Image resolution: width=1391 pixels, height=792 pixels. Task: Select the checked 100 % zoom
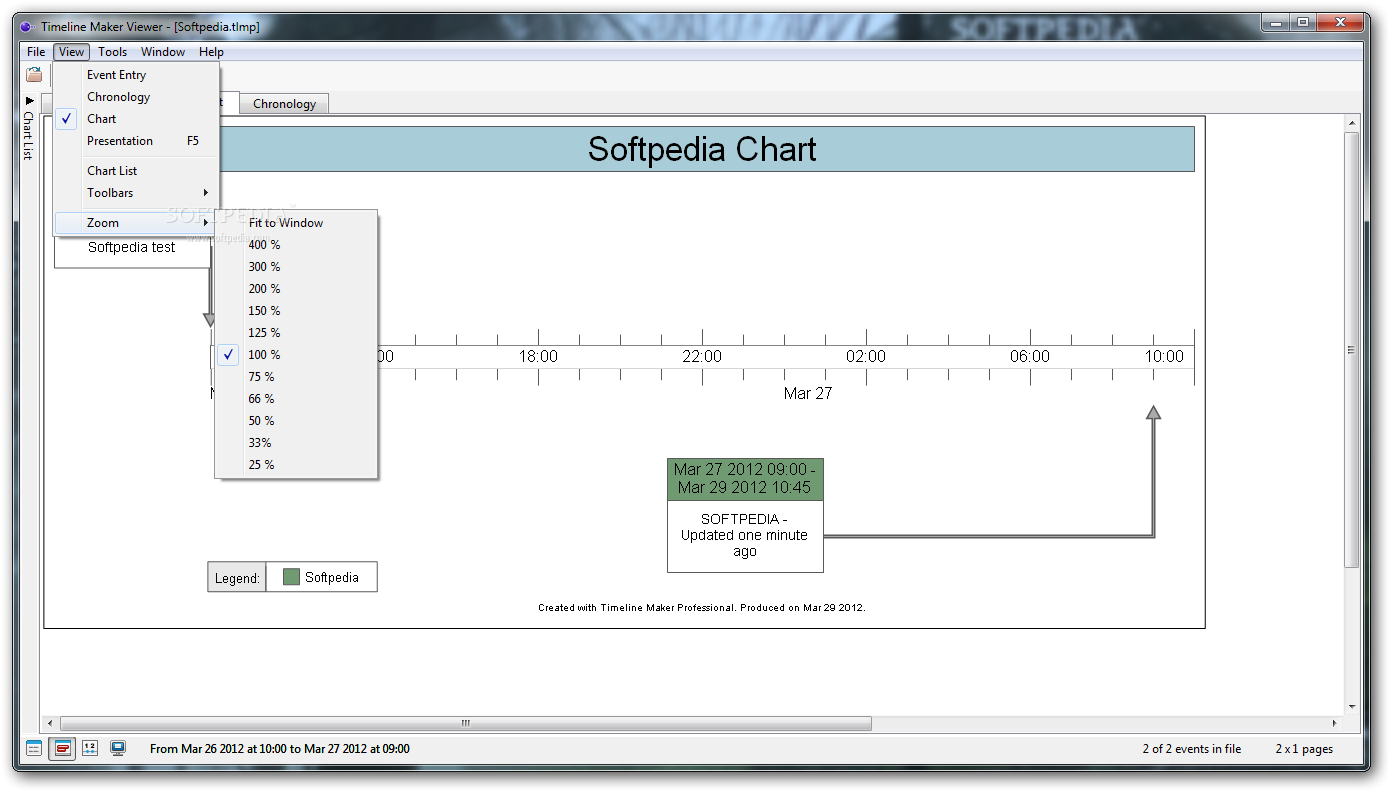[x=297, y=355]
